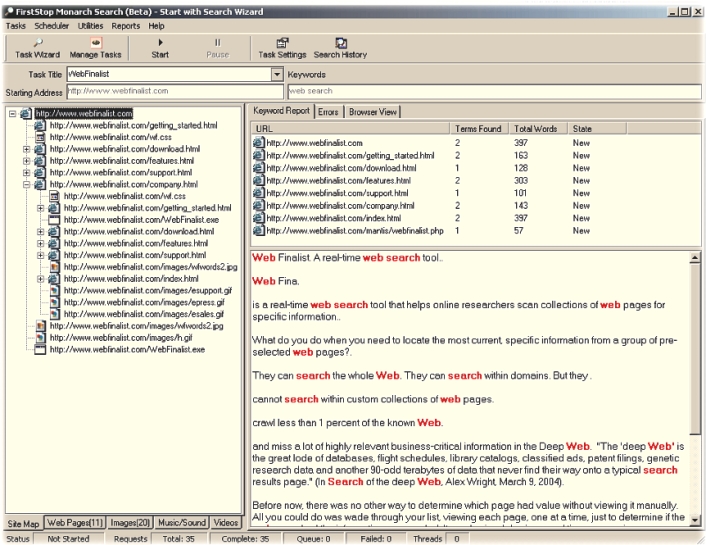Open the Task Wizard toolbar icon
The width and height of the screenshot is (706, 545).
(38, 43)
